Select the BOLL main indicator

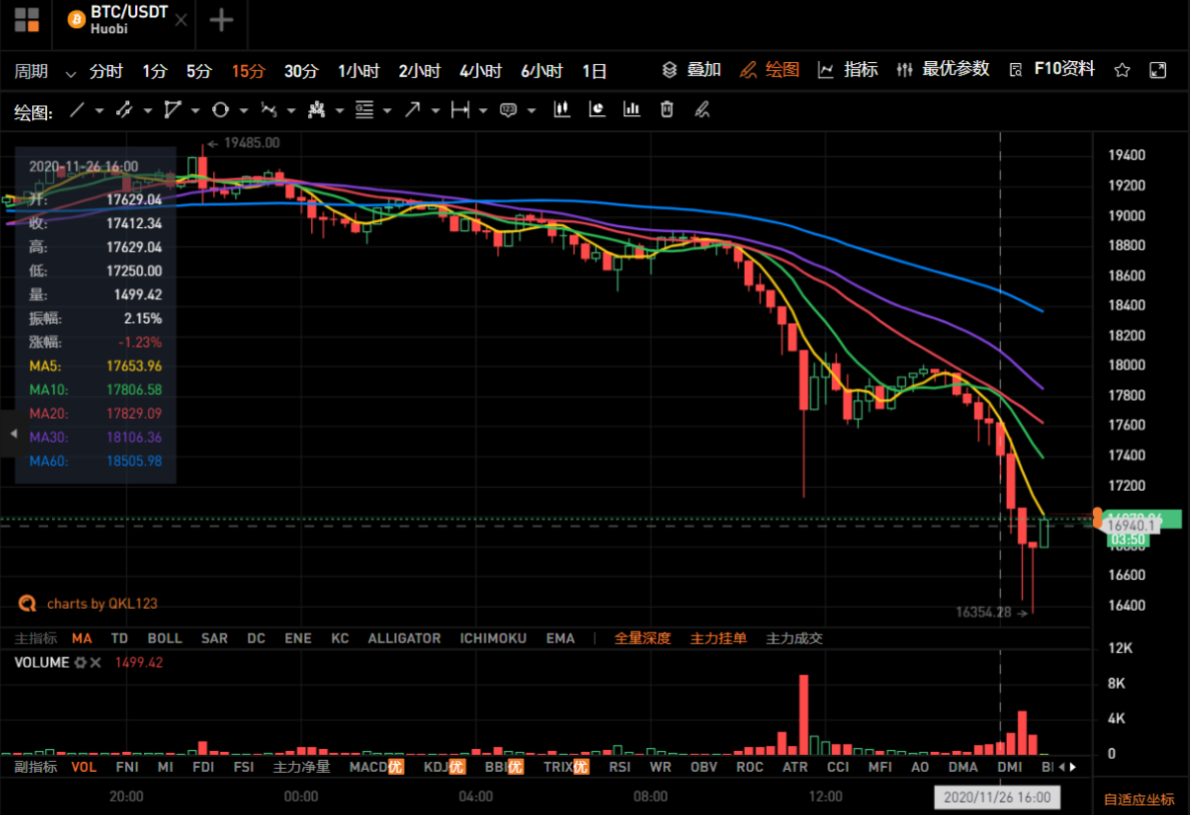click(165, 638)
